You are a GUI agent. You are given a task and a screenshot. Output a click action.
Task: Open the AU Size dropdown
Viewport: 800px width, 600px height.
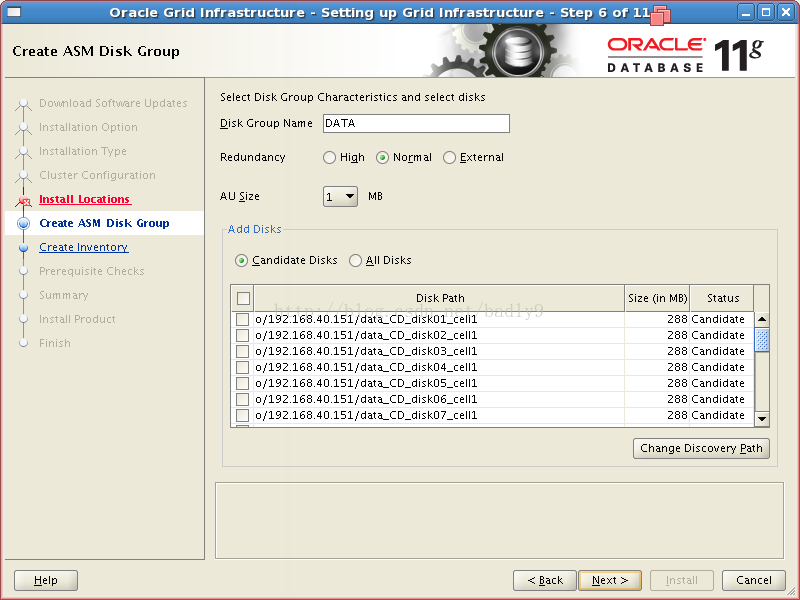(x=340, y=196)
